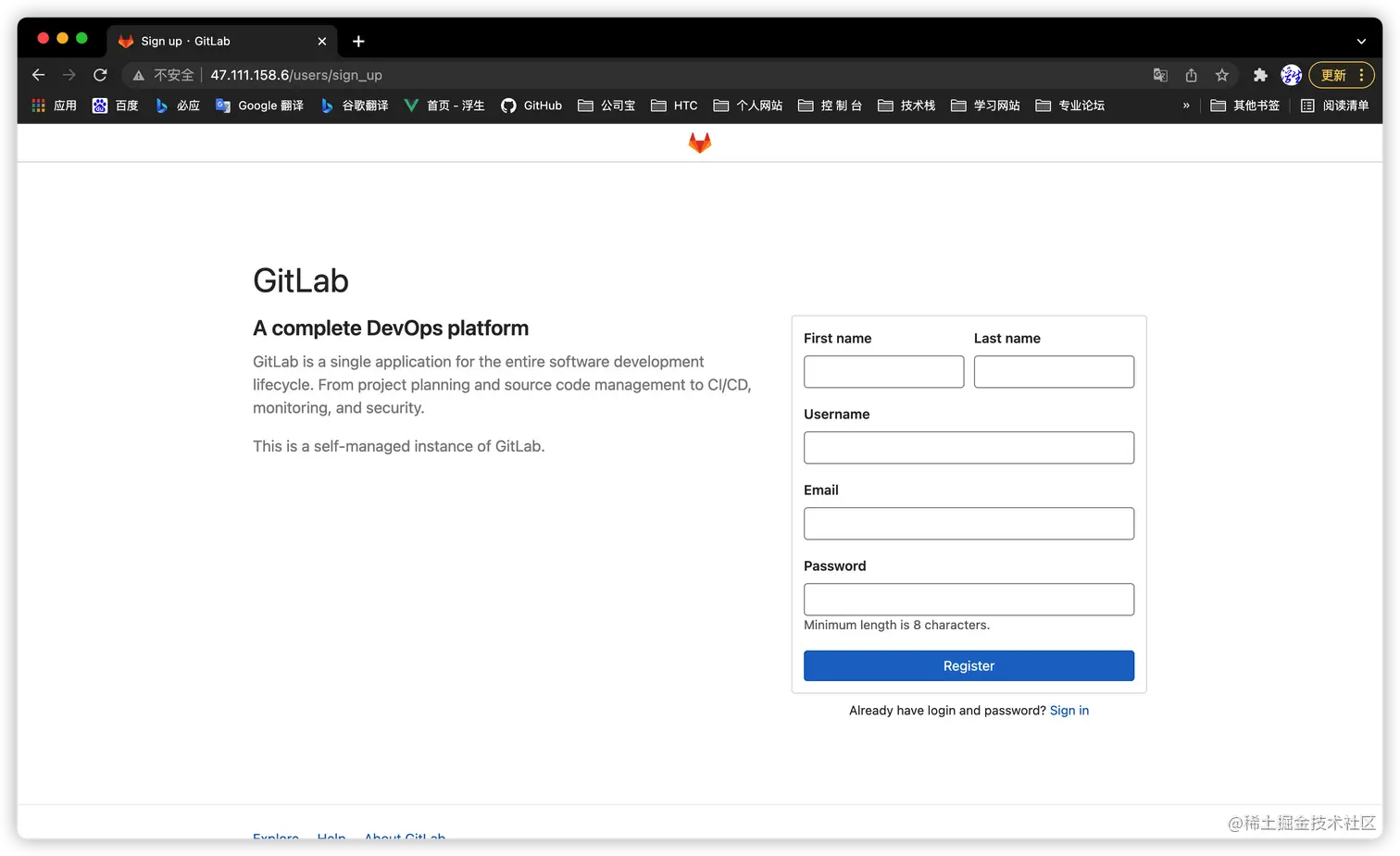Click the blue Register button
The image size is (1400, 856).
[969, 666]
